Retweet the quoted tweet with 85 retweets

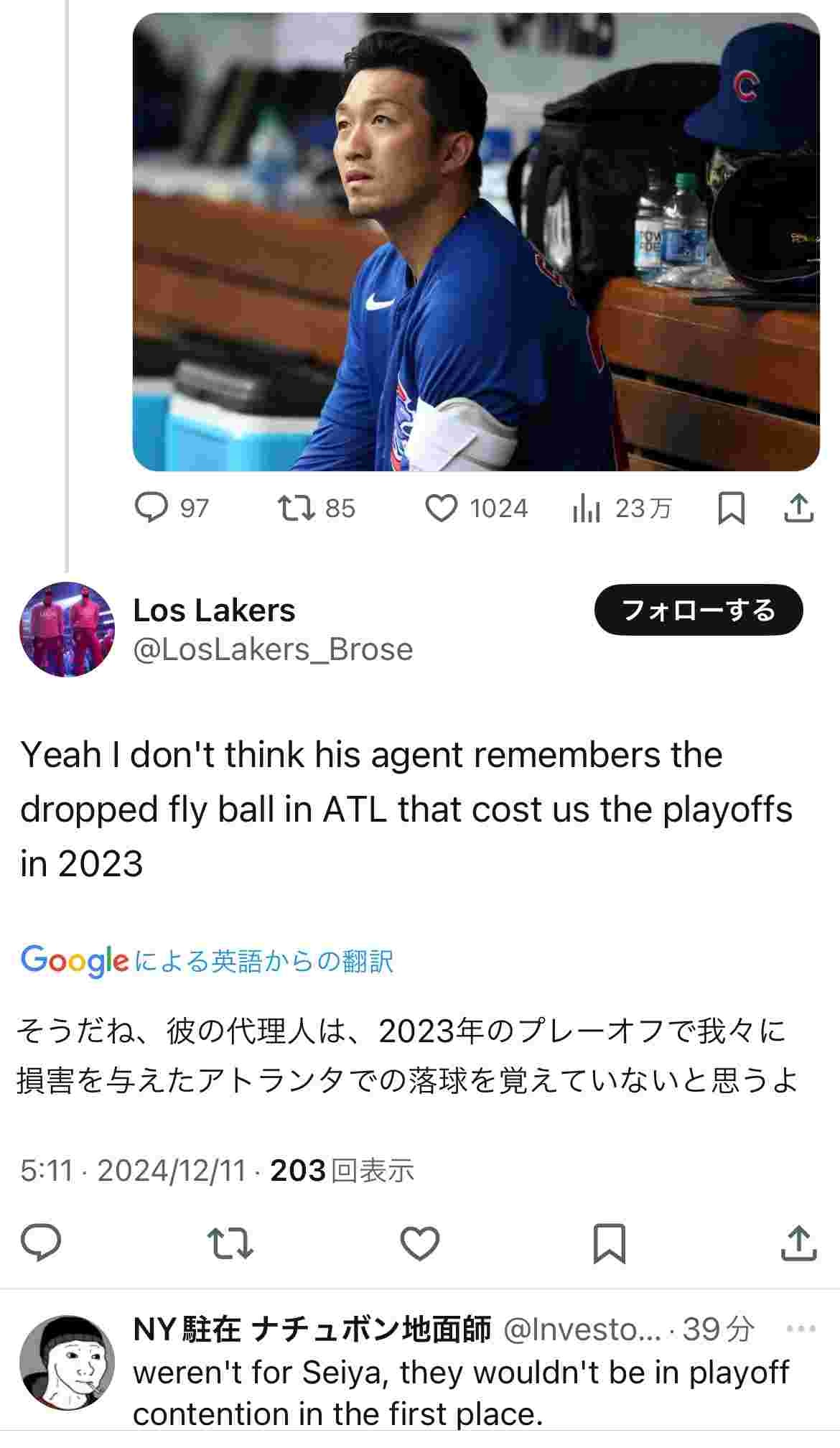click(x=317, y=509)
